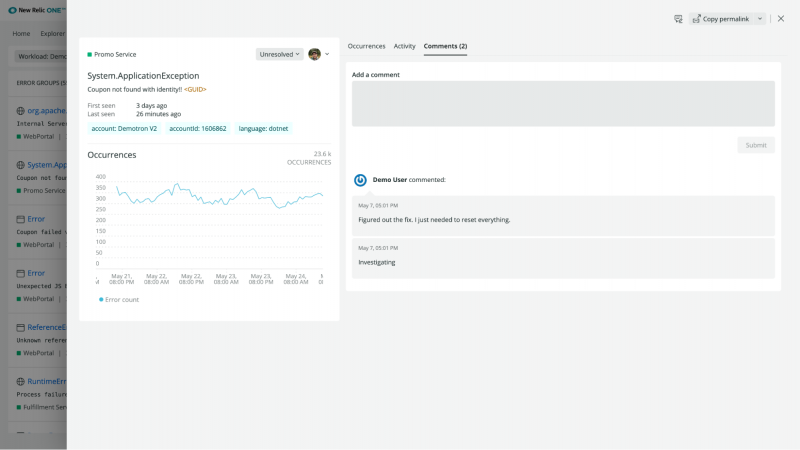
Task: Click the "3 days ago" first seen value
Action: click(152, 106)
